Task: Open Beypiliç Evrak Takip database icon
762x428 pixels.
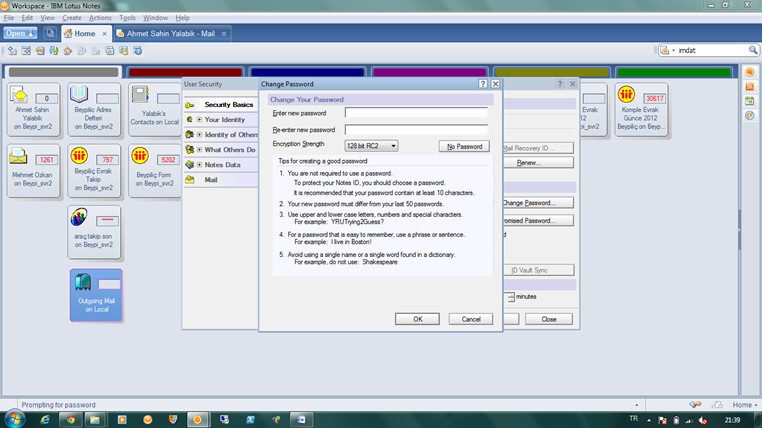Action: 93,170
